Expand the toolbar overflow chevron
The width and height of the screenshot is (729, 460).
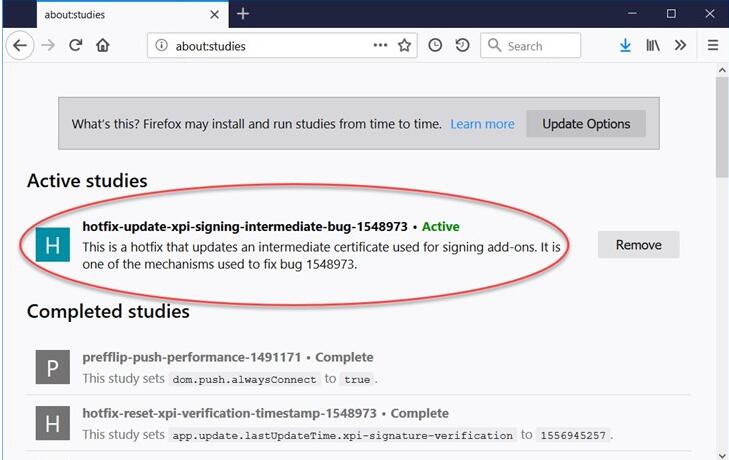tap(681, 45)
